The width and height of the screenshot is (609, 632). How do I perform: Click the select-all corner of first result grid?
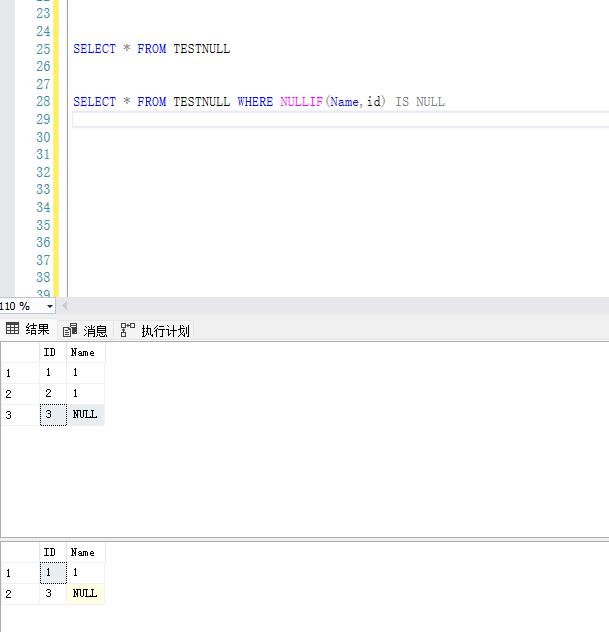pyautogui.click(x=19, y=352)
